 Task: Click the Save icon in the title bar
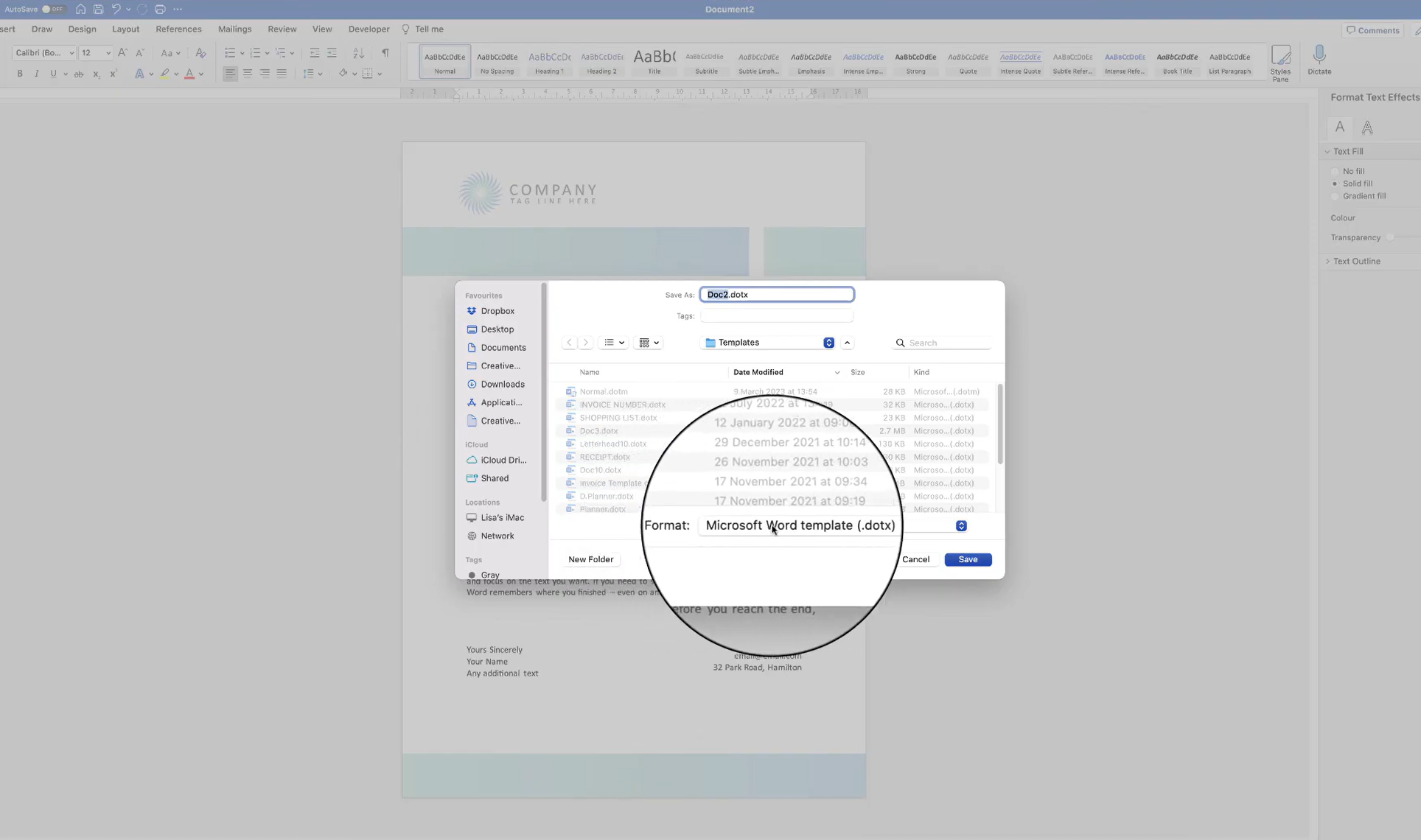(x=98, y=10)
